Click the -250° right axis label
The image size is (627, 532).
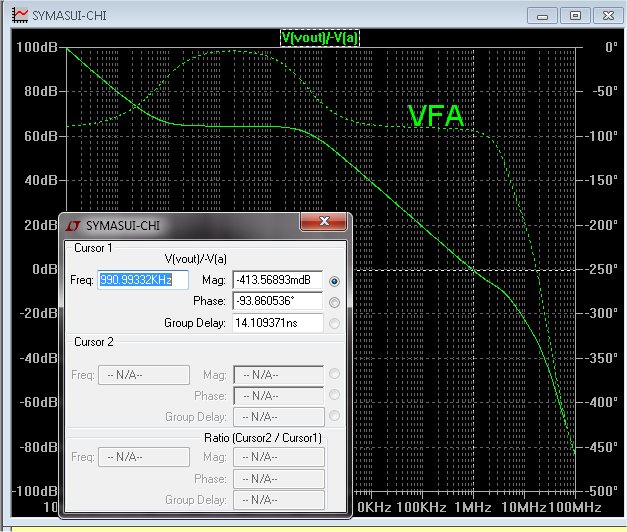pyautogui.click(x=601, y=269)
